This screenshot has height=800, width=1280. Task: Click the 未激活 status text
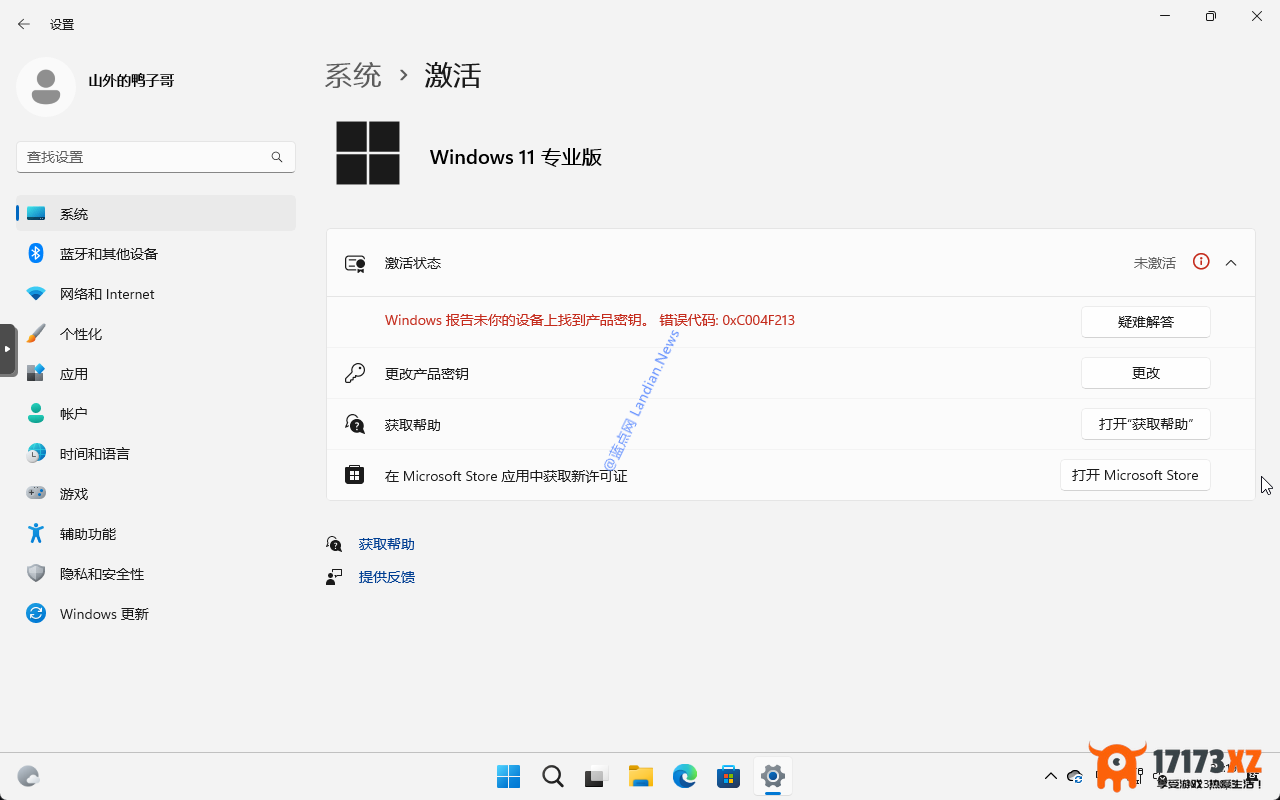pyautogui.click(x=1155, y=263)
